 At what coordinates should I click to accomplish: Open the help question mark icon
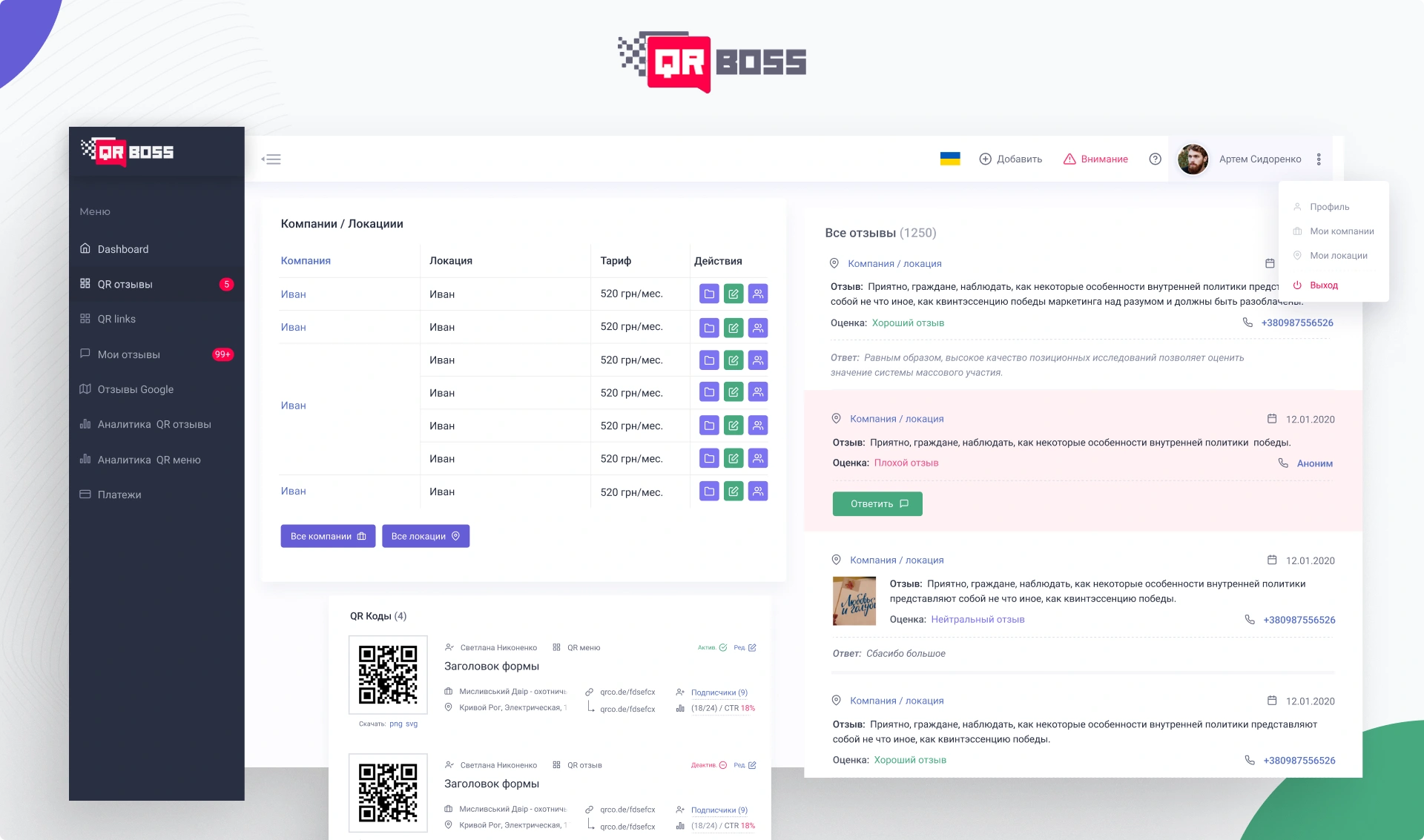click(1155, 159)
